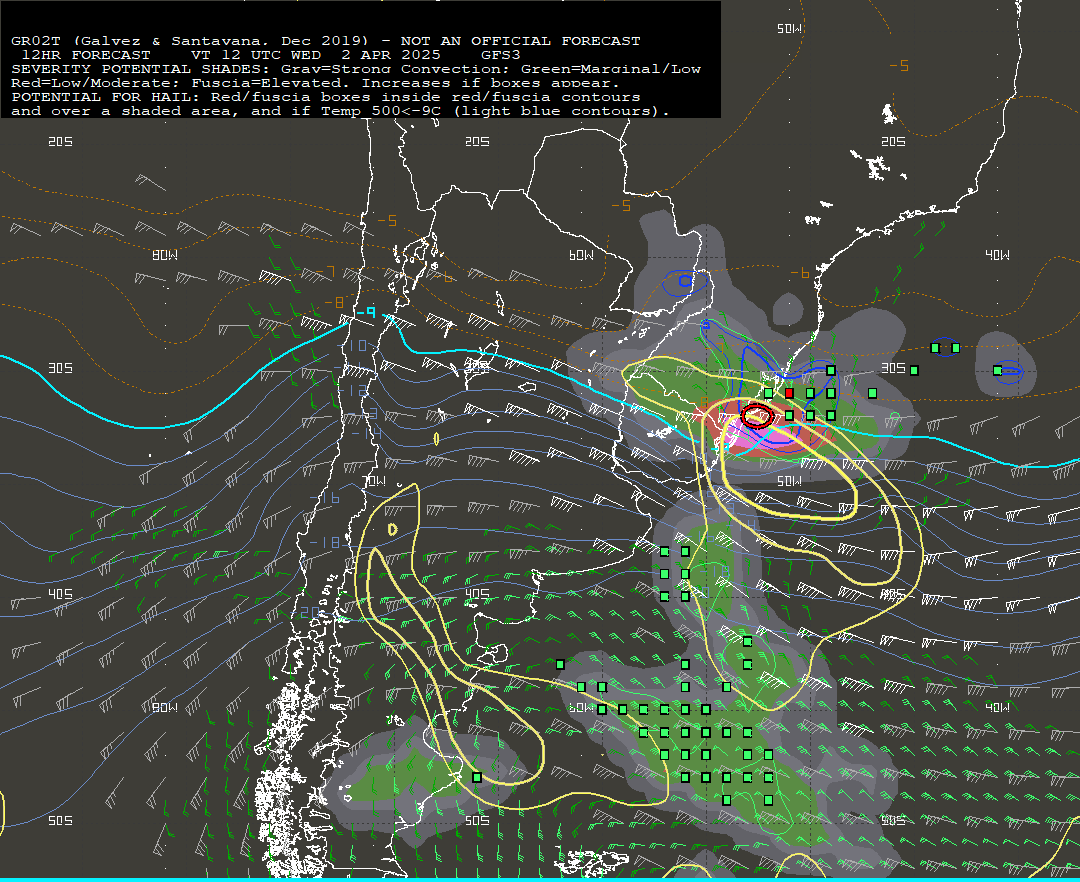This screenshot has height=882, width=1080.
Task: Click the red hail potential box
Action: (x=789, y=393)
